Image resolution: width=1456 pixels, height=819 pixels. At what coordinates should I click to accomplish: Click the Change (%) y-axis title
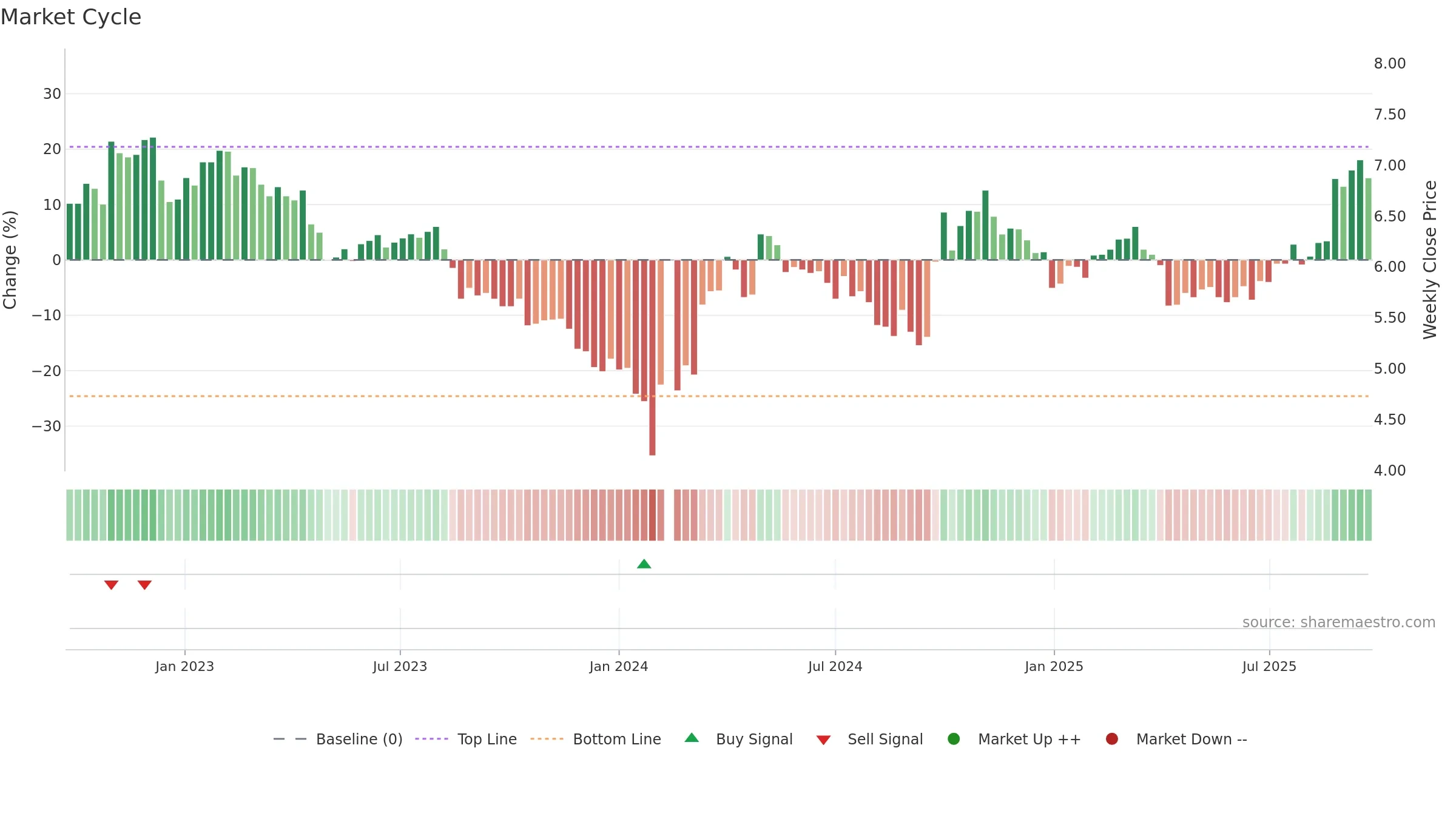(x=10, y=260)
